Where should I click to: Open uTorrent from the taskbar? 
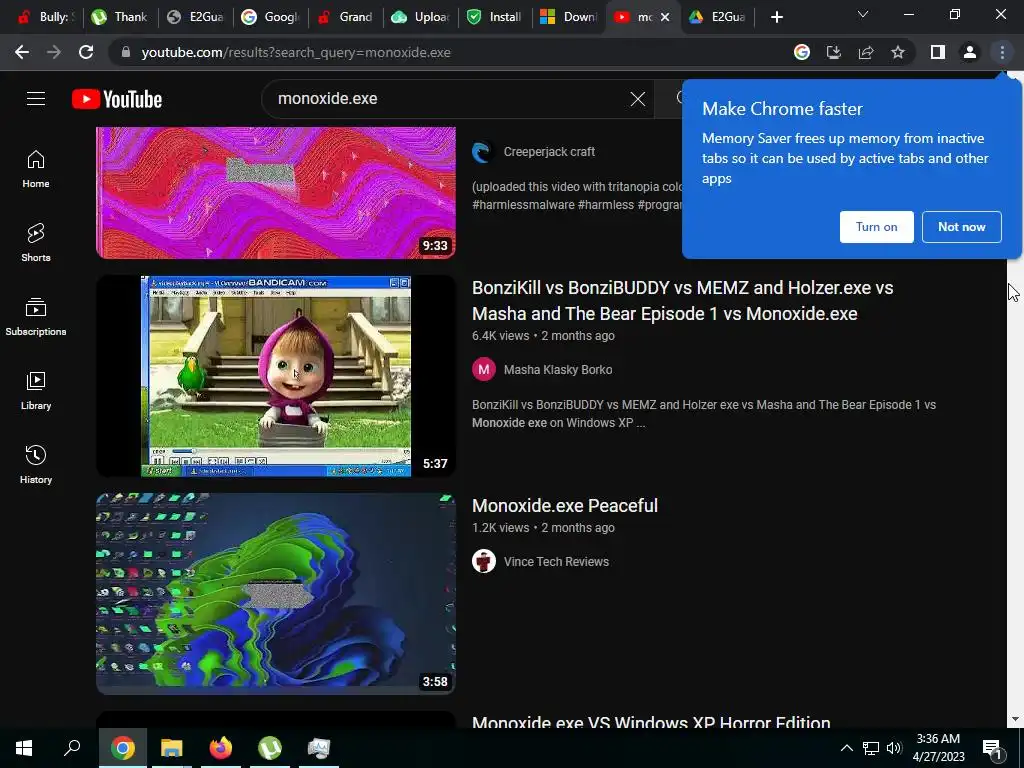point(270,748)
